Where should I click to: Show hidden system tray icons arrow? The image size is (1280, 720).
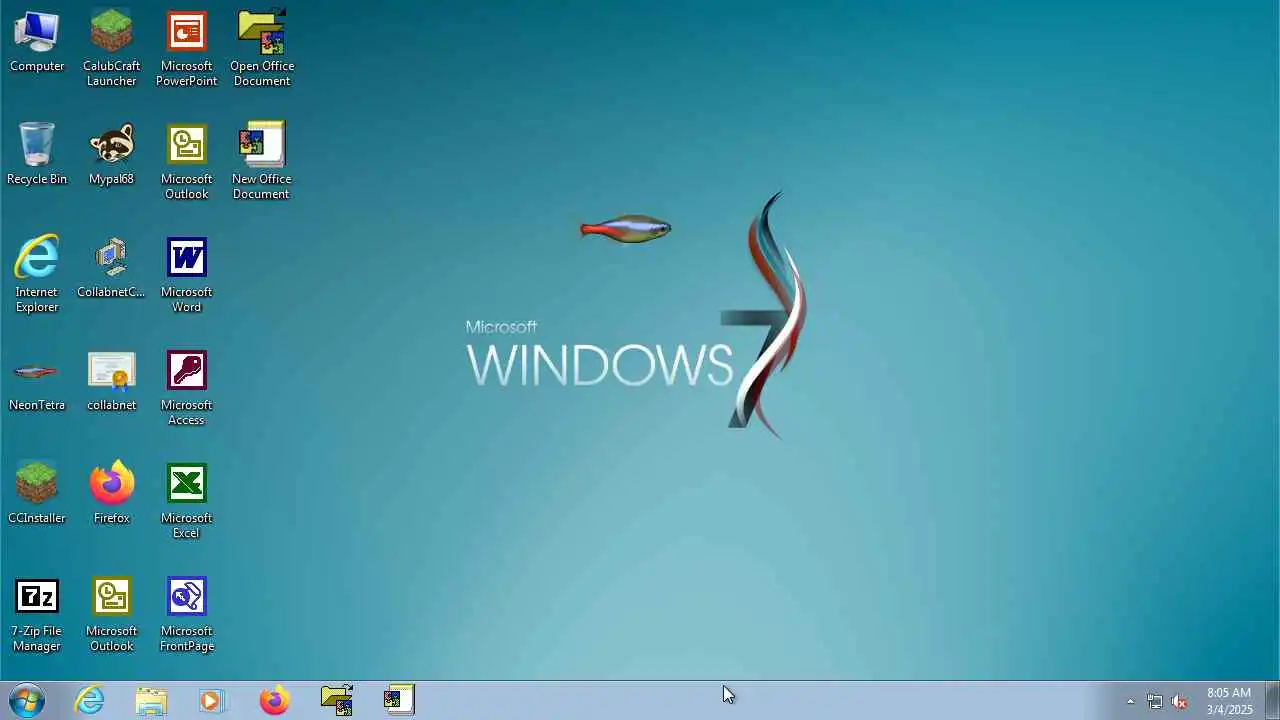point(1130,701)
